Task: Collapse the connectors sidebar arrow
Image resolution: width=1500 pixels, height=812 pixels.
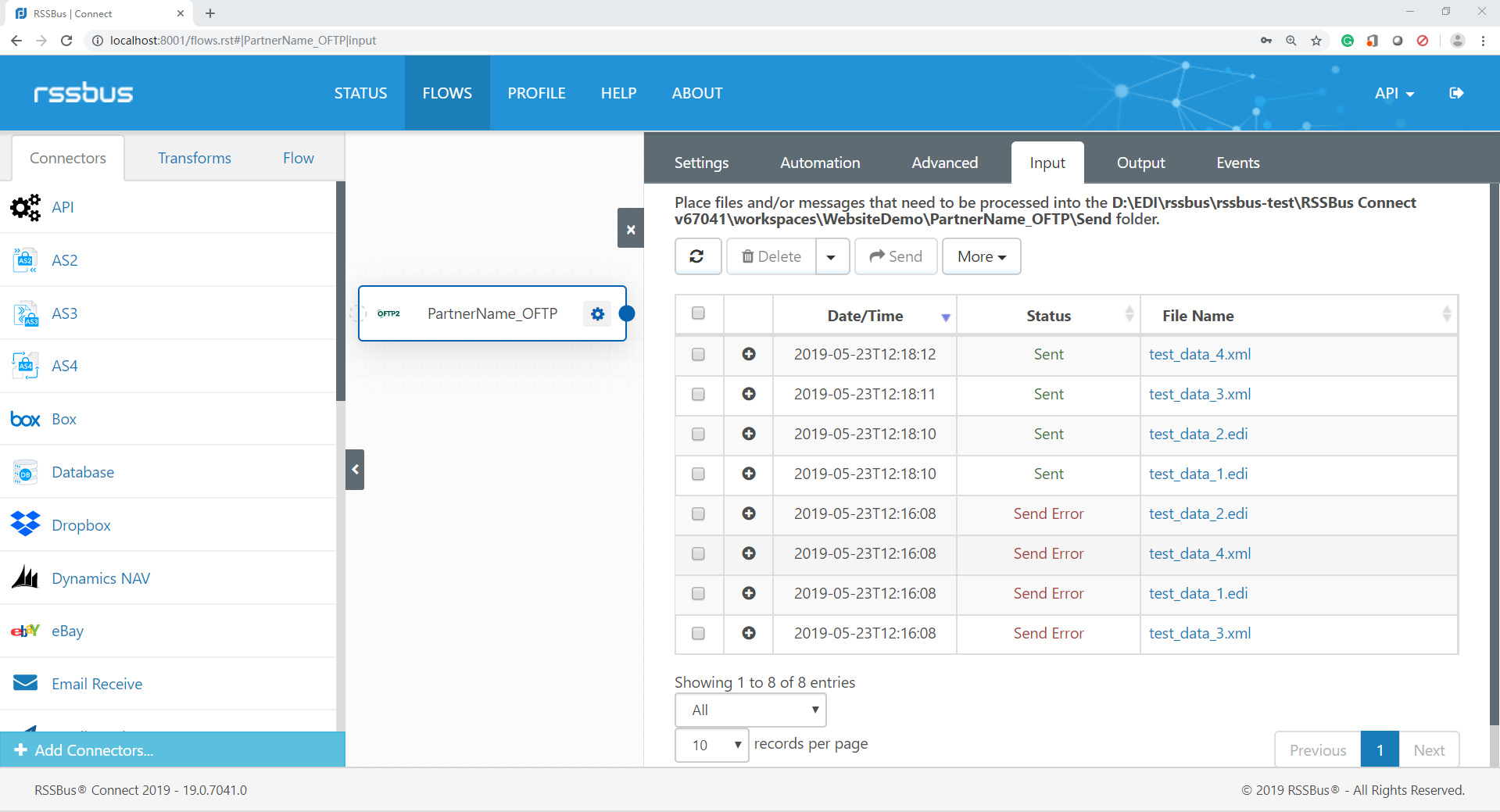Action: coord(355,470)
